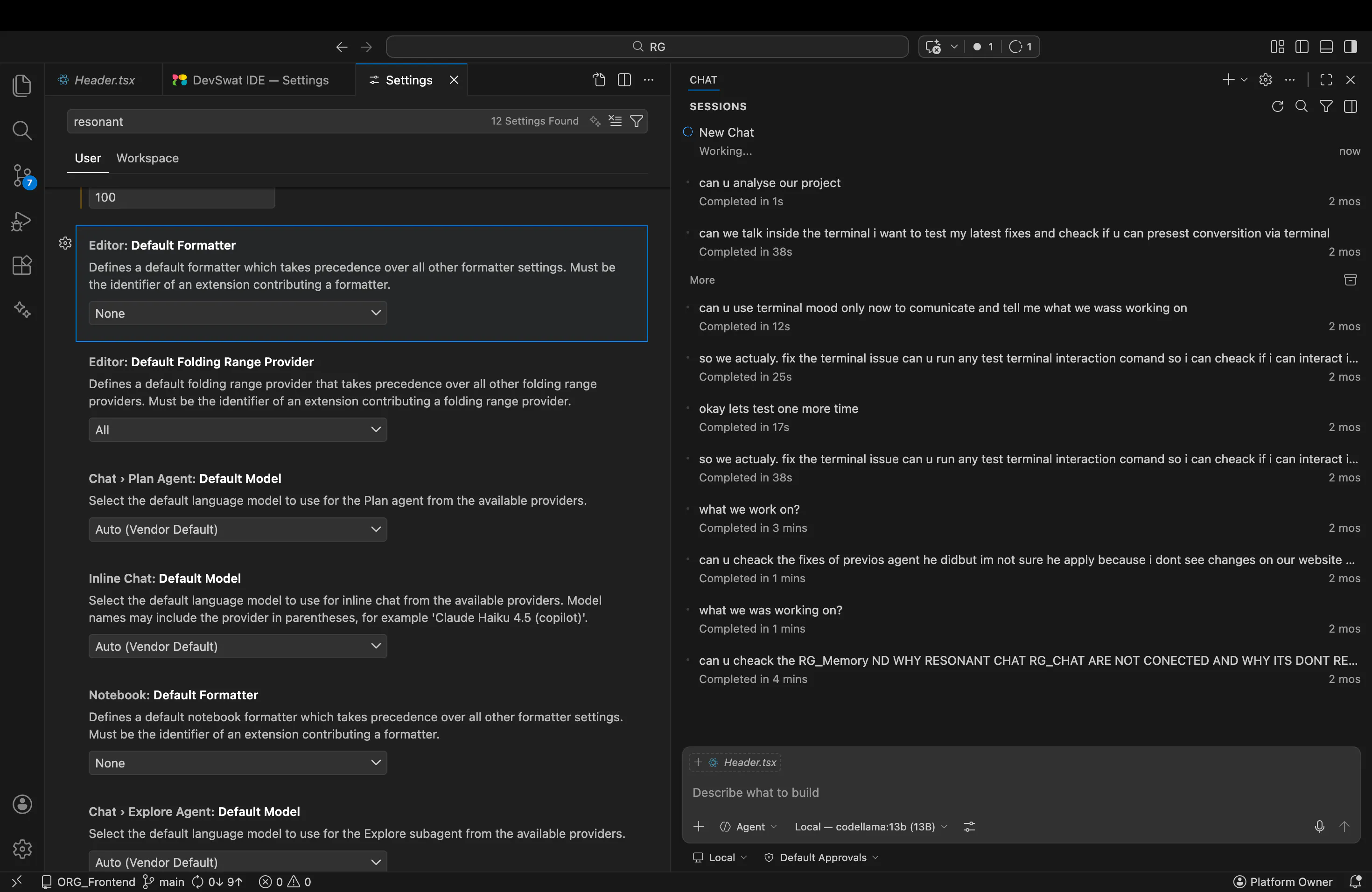Toggle the primary side bar layout
1372x892 pixels.
[x=1302, y=47]
